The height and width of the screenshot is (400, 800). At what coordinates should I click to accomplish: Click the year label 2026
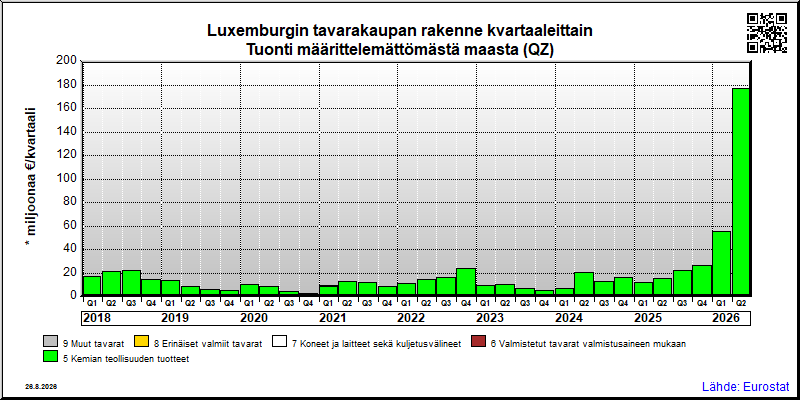726,318
